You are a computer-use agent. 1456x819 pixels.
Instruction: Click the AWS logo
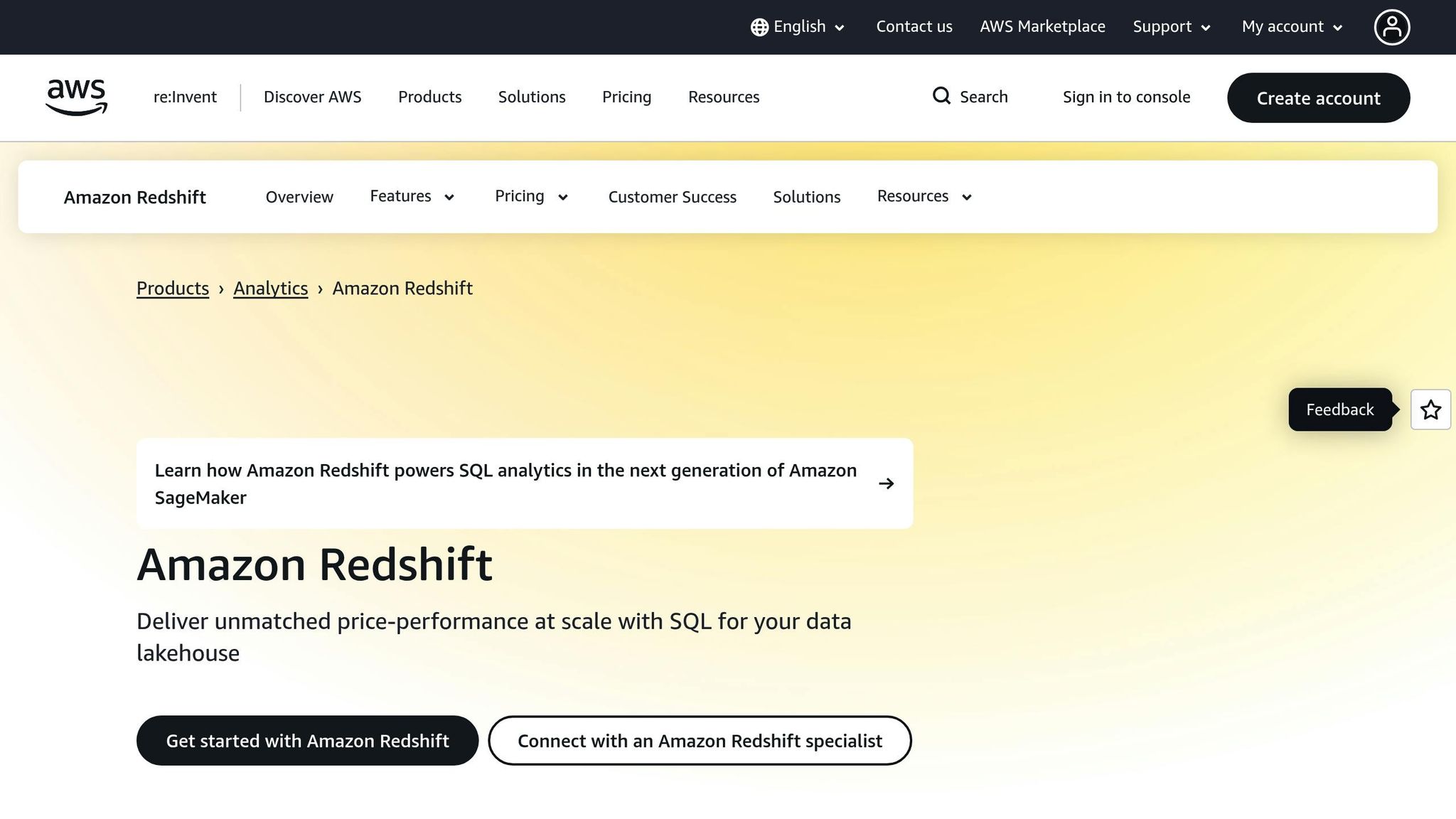click(x=75, y=97)
